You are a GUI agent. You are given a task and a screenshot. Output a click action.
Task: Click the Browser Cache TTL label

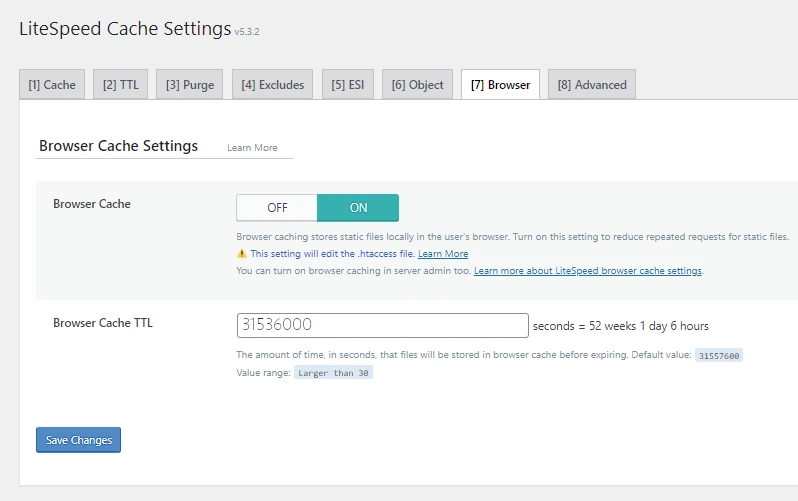pyautogui.click(x=103, y=323)
